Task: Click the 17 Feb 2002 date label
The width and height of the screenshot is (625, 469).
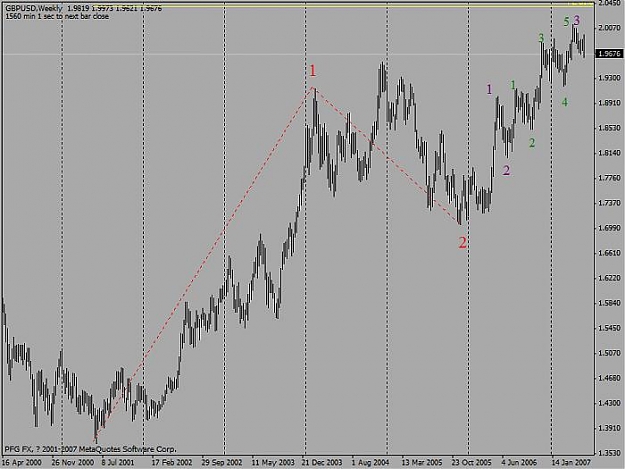Action: [x=172, y=463]
